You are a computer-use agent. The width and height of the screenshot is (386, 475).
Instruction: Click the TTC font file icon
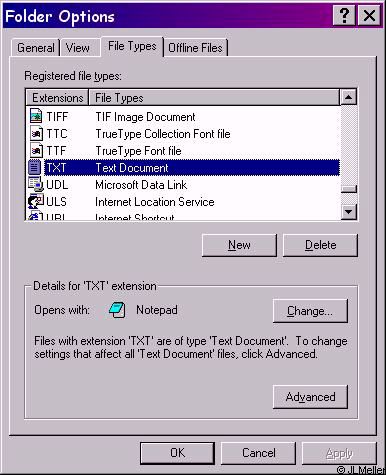(x=36, y=134)
